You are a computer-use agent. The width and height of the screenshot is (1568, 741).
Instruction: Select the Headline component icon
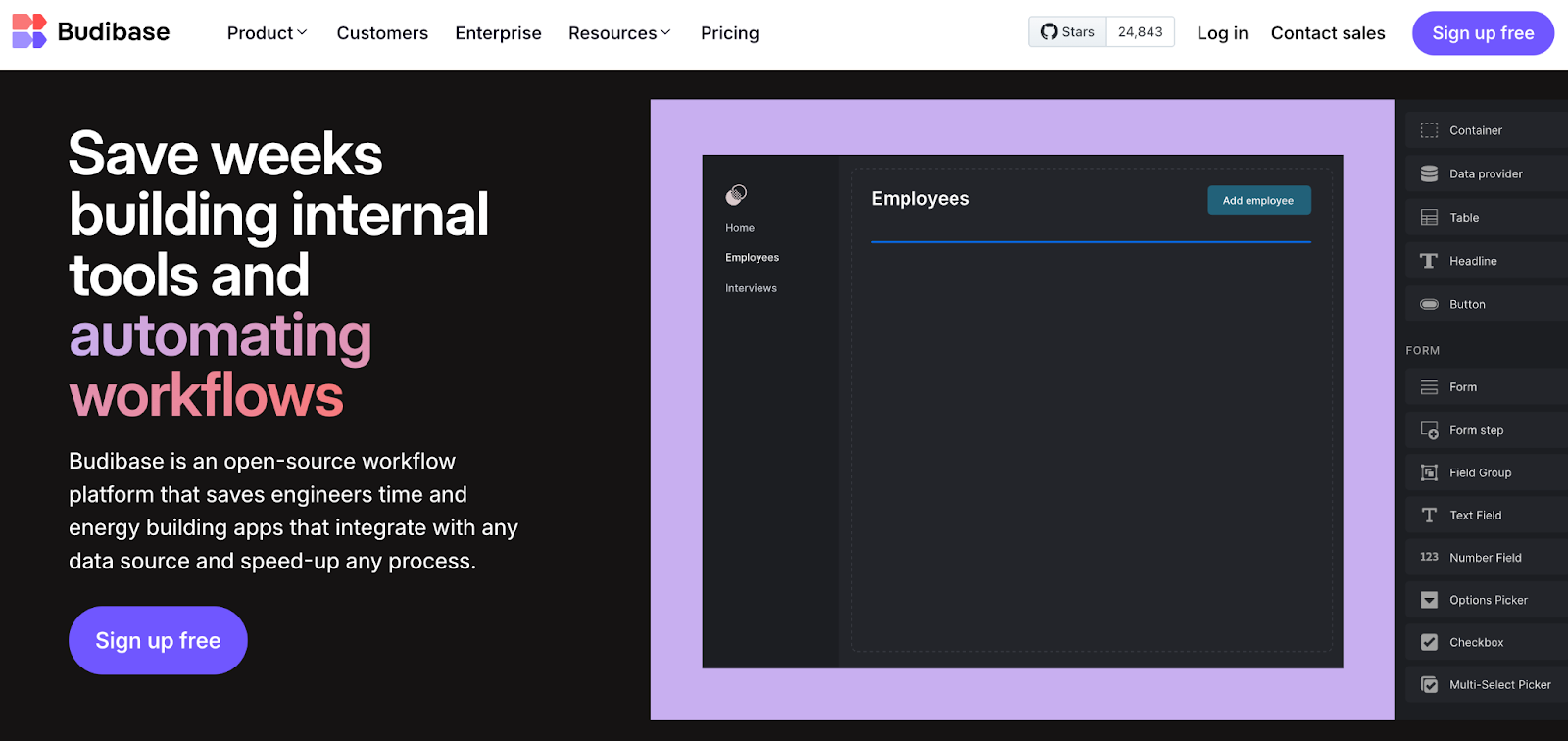click(x=1429, y=261)
